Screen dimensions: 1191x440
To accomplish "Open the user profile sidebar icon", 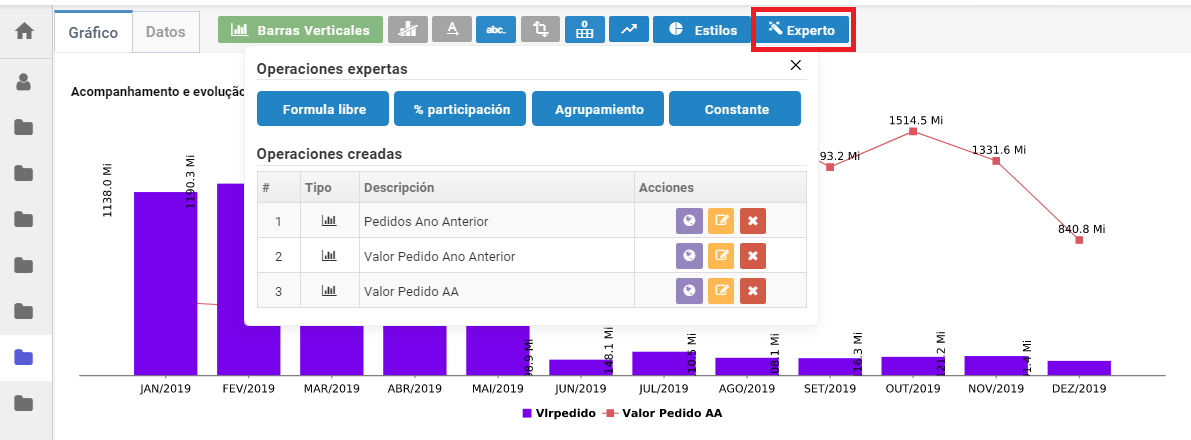I will [25, 82].
